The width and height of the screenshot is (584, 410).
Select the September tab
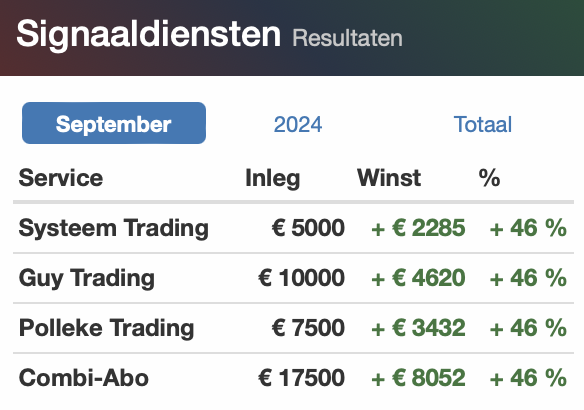(x=114, y=123)
